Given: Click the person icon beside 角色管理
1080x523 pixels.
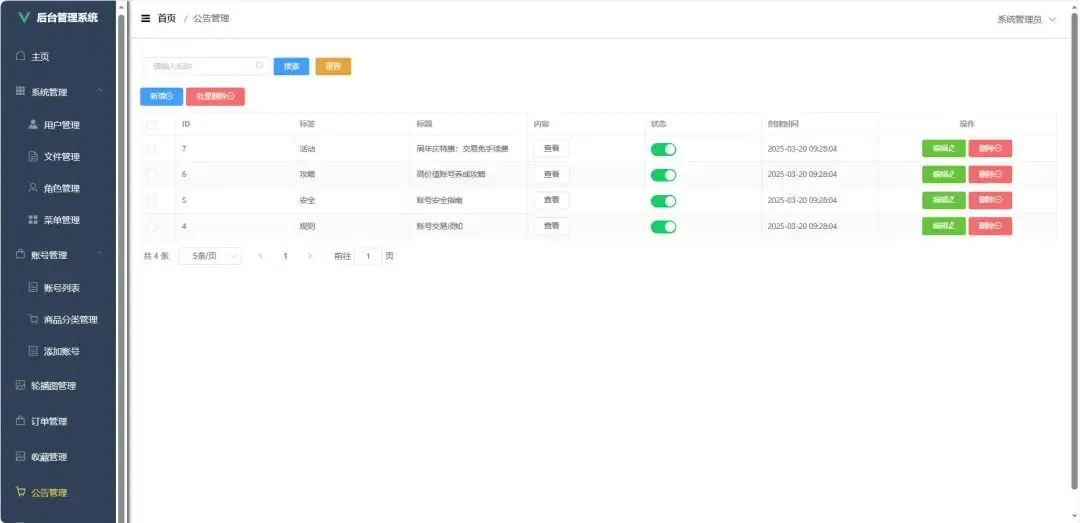Looking at the screenshot, I should coord(33,187).
